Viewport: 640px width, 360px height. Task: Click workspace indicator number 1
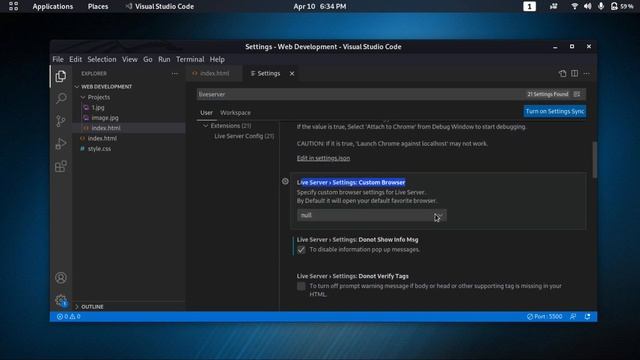529,6
